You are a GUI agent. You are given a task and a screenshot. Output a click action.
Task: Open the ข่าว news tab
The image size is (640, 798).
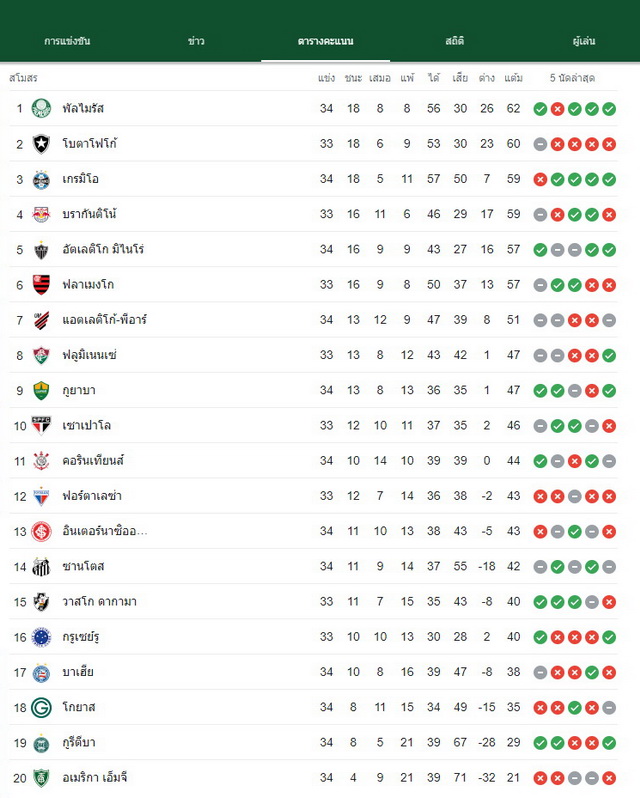(x=196, y=41)
